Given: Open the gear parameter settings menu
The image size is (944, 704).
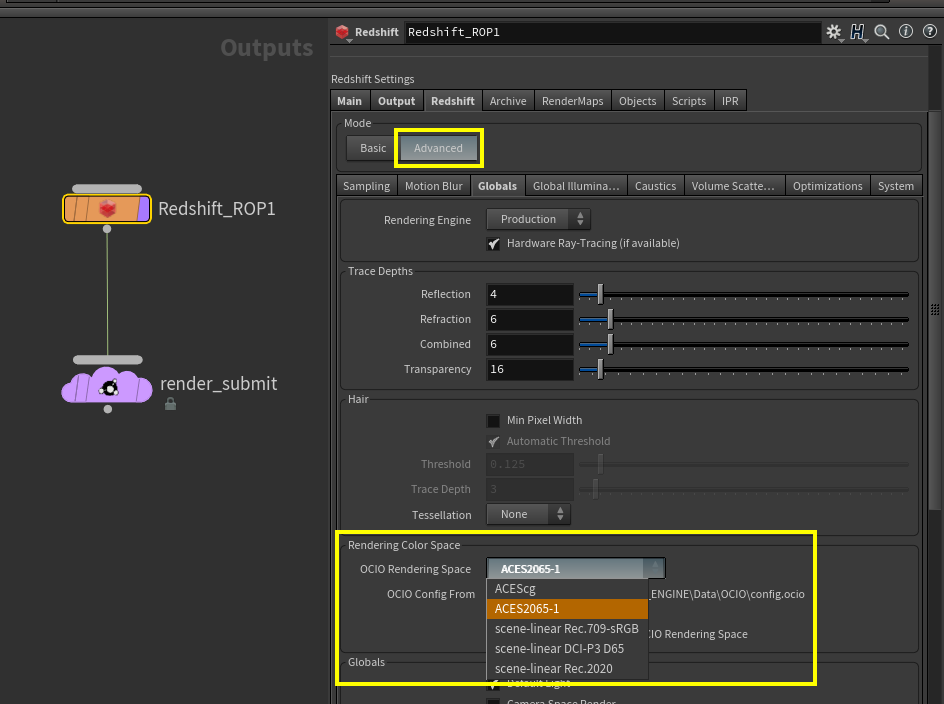Looking at the screenshot, I should click(833, 32).
